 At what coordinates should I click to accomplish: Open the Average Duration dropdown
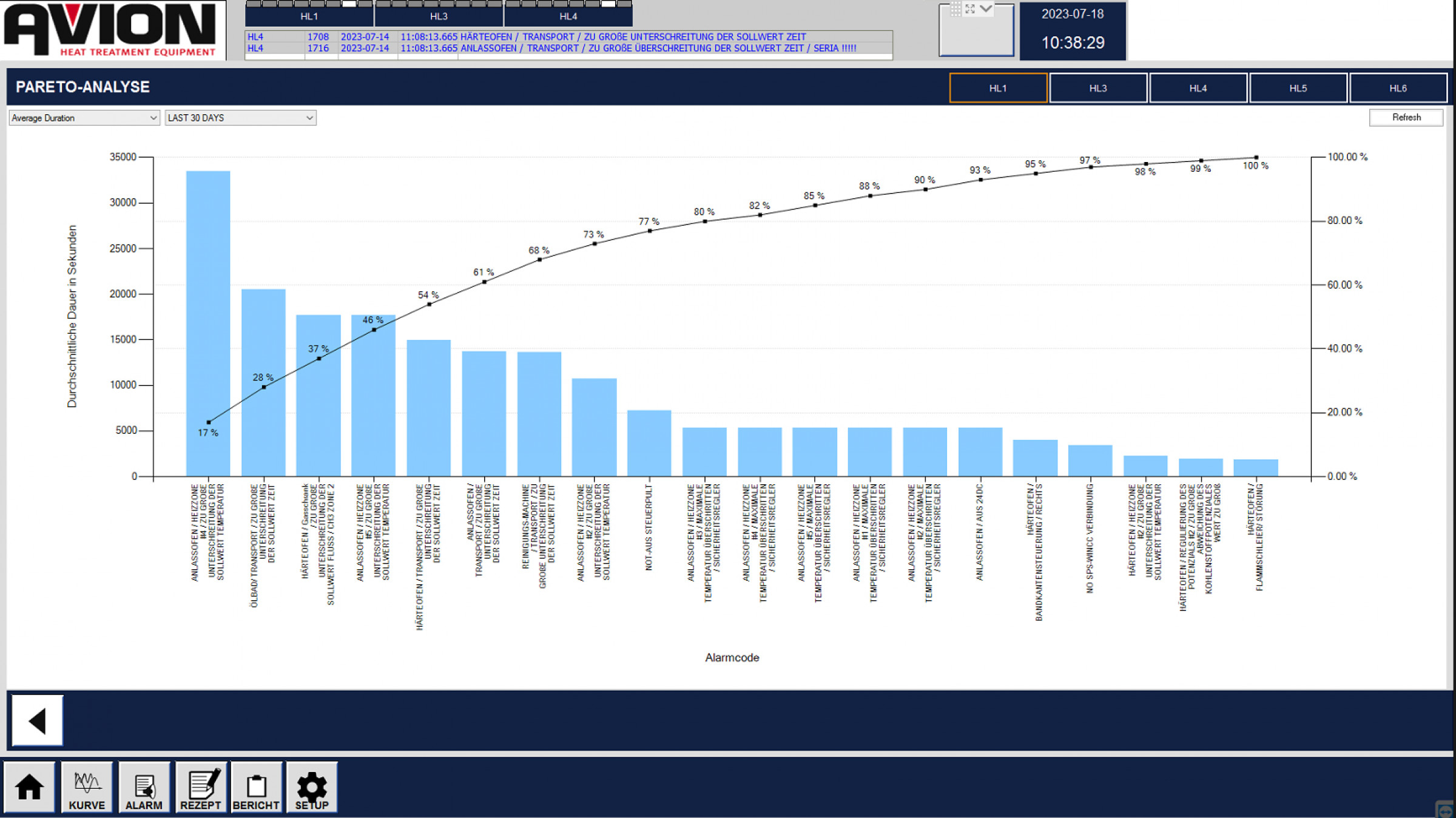(x=84, y=118)
